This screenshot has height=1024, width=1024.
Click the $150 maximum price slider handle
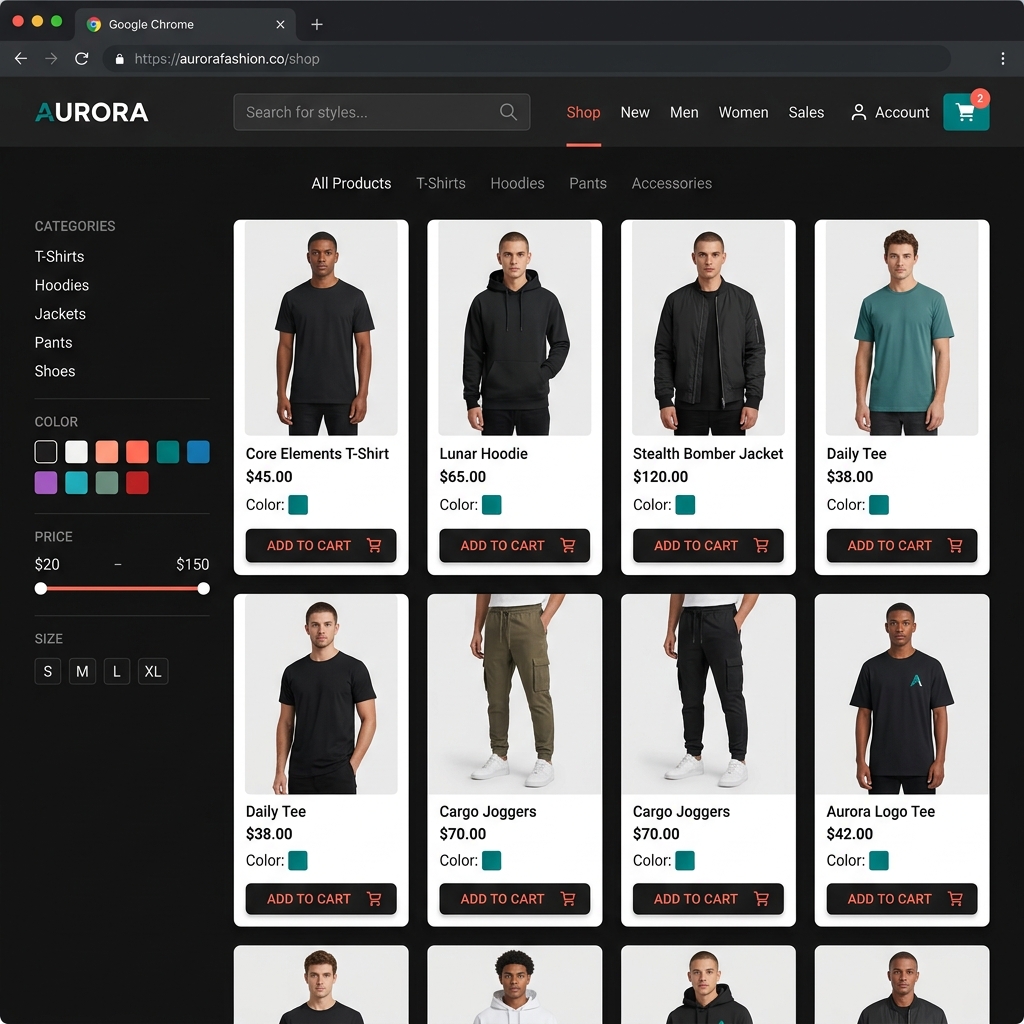204,589
